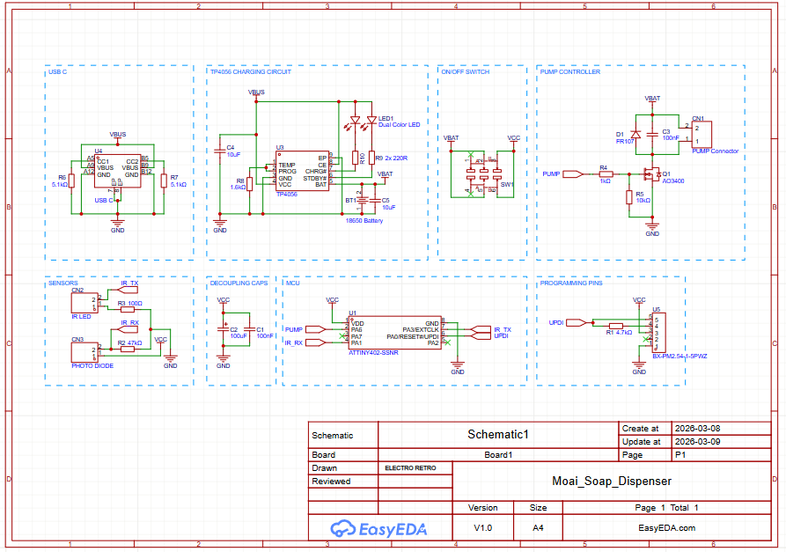Click the VCC power label in Decoupling Caps

click(x=223, y=300)
